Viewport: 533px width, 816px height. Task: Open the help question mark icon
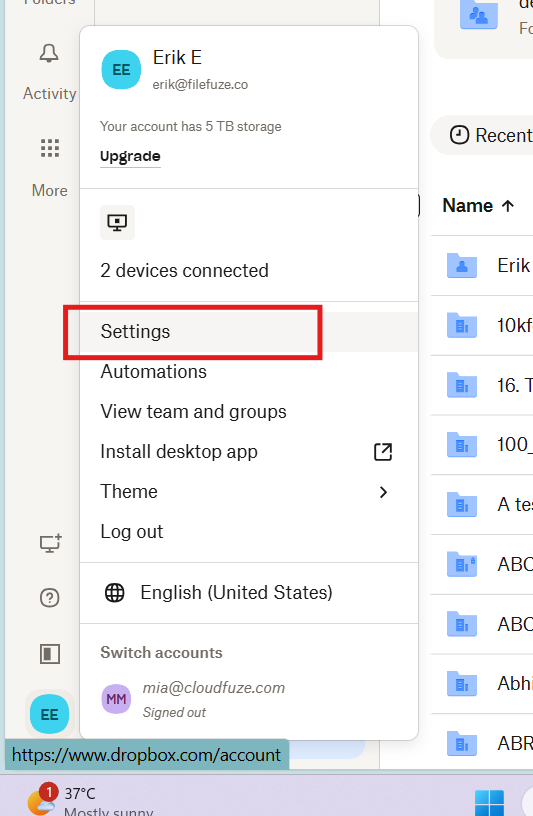50,597
